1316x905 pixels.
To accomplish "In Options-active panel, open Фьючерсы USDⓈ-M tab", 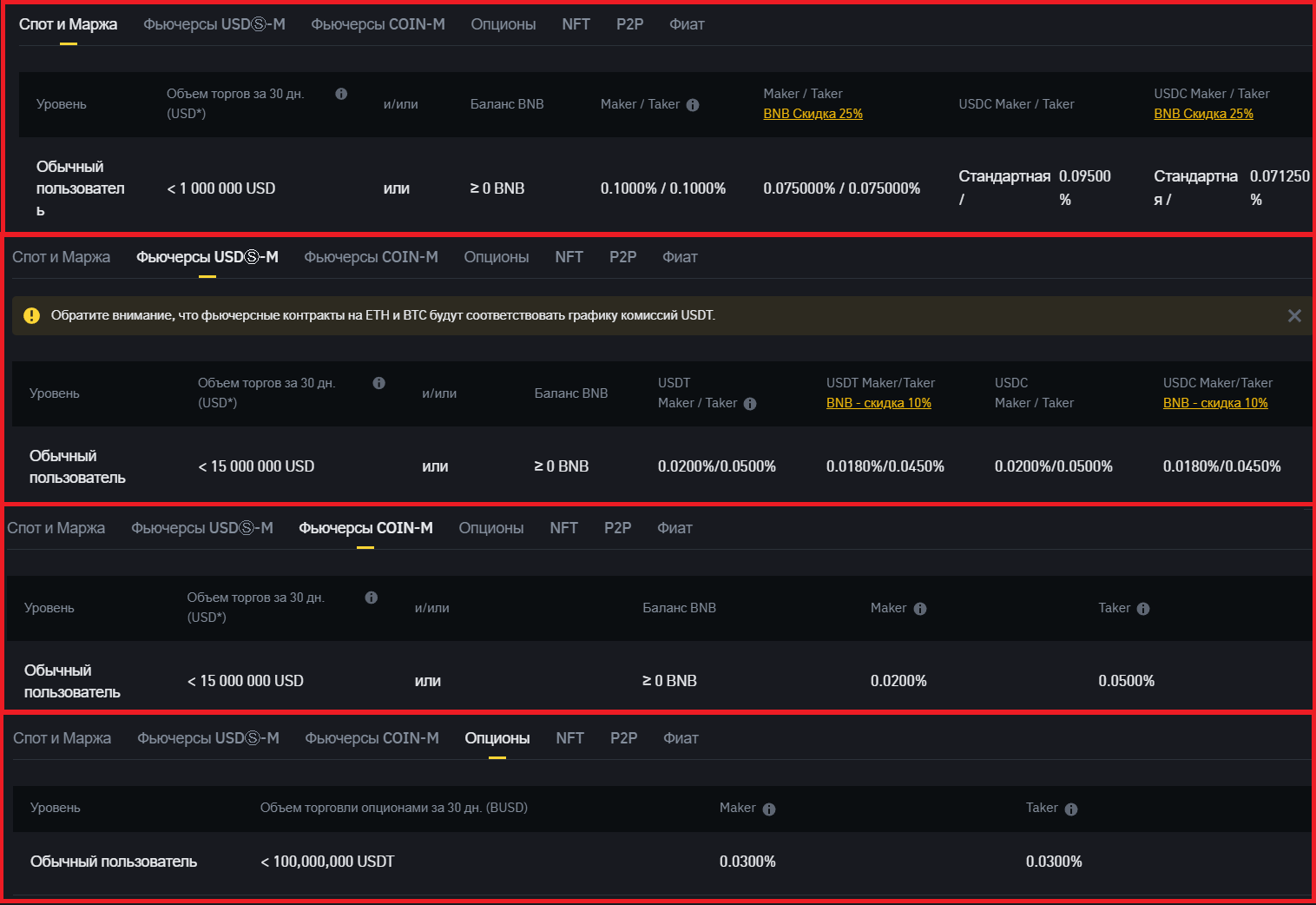I will (208, 738).
